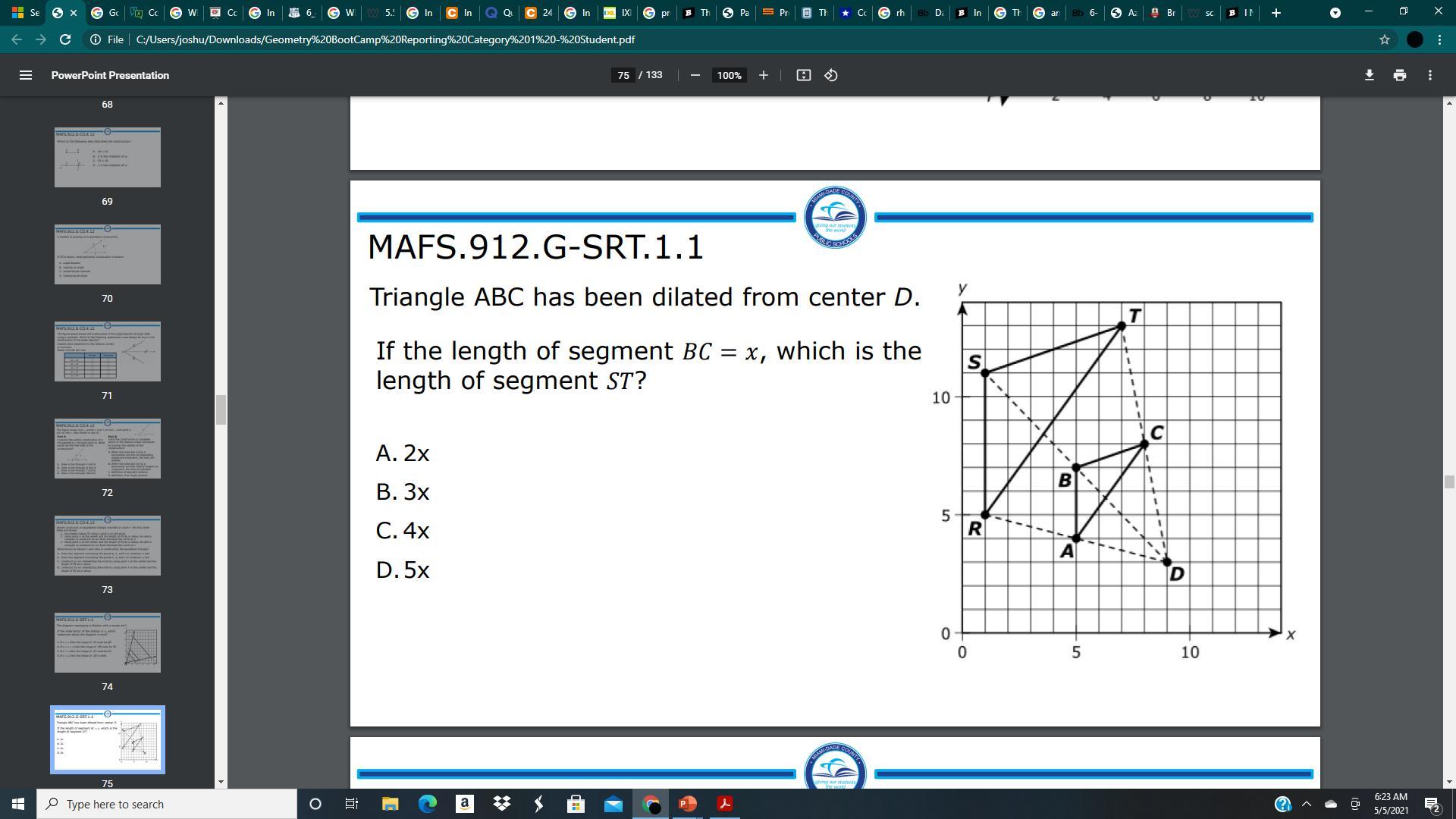
Task: Download the PDF file
Action: (1369, 75)
